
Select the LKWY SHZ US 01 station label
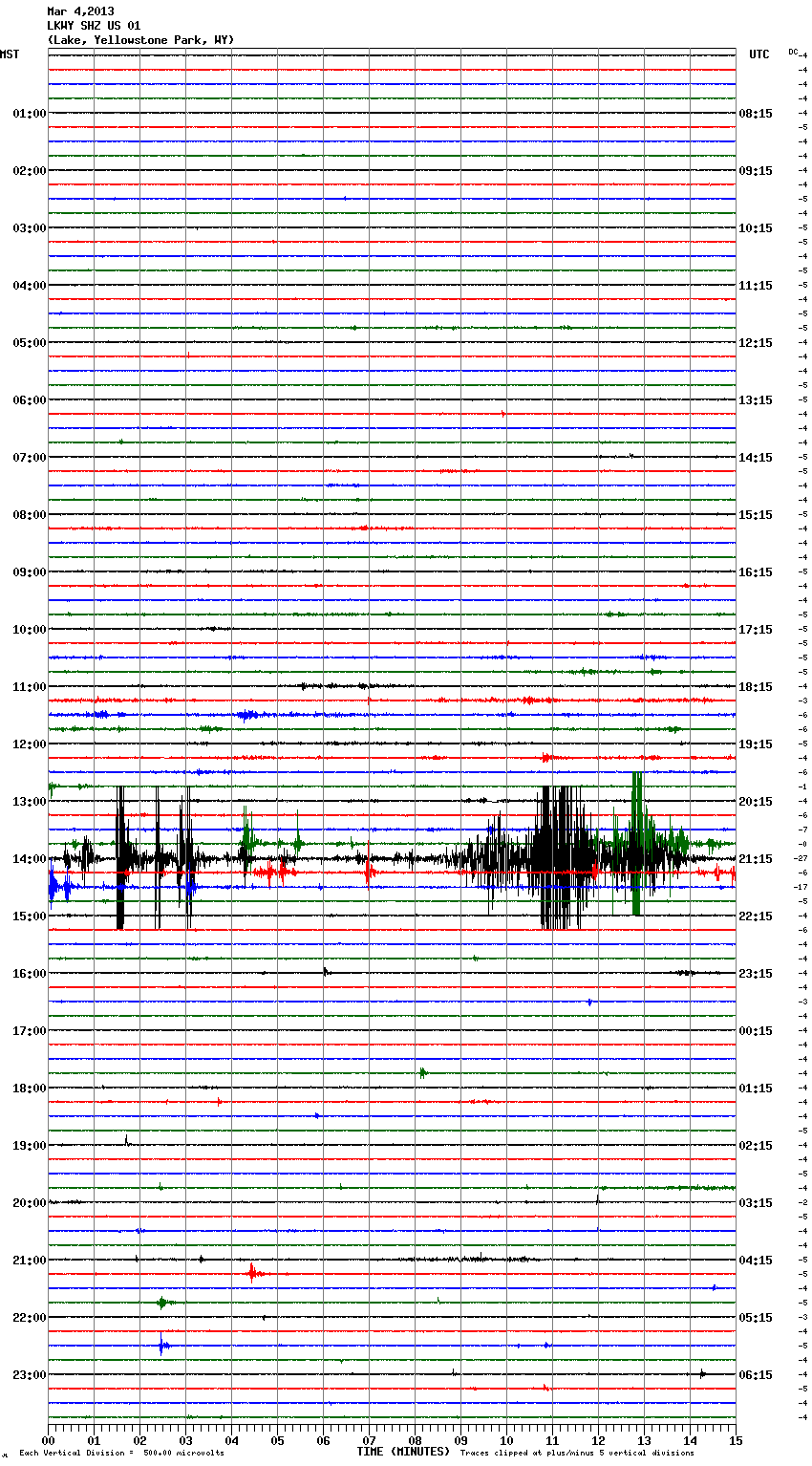click(94, 26)
